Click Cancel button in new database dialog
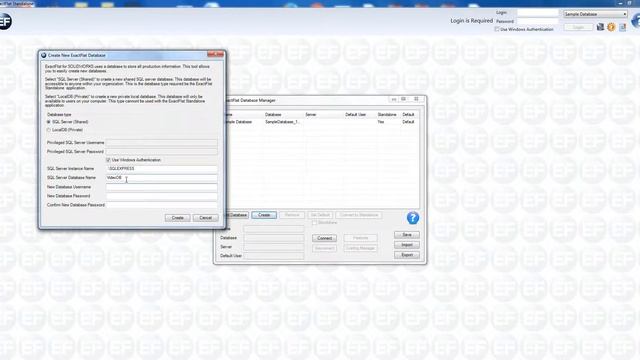This screenshot has width=640, height=360. pos(205,218)
